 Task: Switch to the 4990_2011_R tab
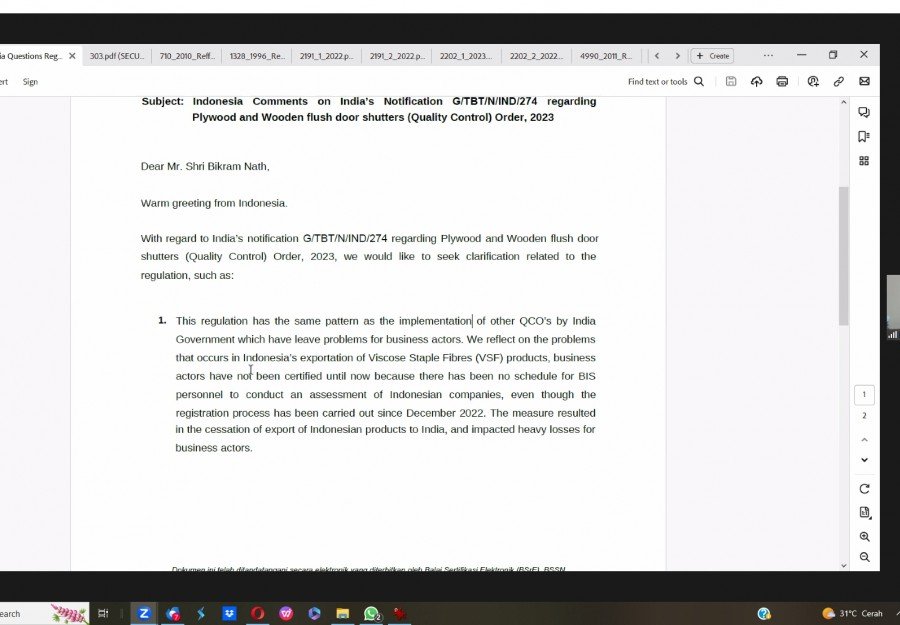click(606, 56)
